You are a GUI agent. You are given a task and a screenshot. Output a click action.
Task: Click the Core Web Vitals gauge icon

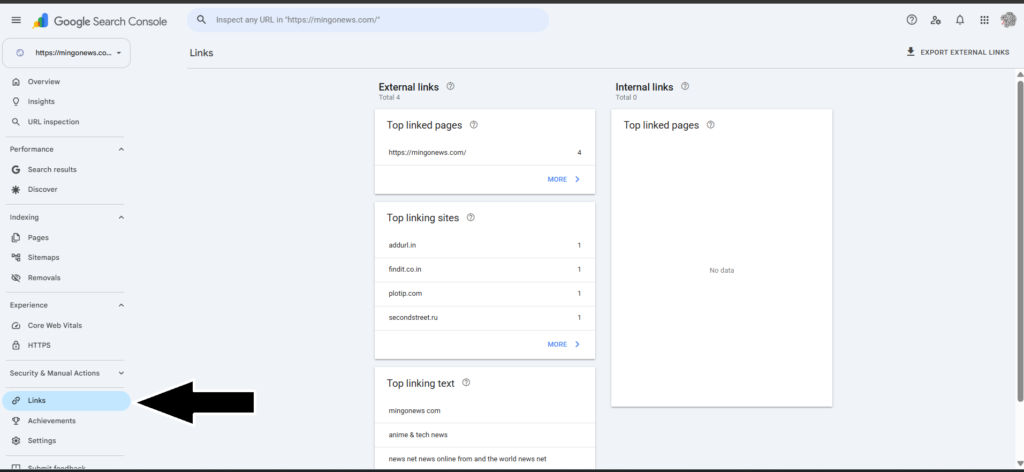click(16, 325)
